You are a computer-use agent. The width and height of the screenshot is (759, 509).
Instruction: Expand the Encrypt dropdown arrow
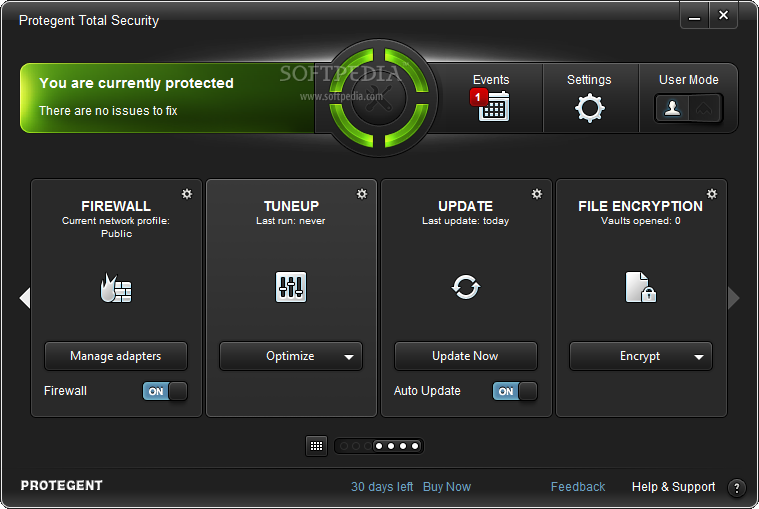click(698, 357)
